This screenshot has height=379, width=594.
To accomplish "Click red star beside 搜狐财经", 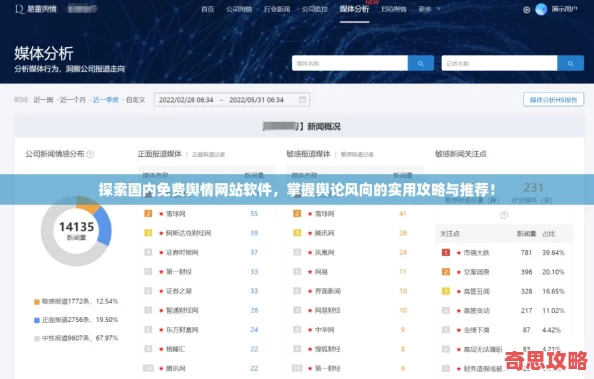I will tap(310, 349).
